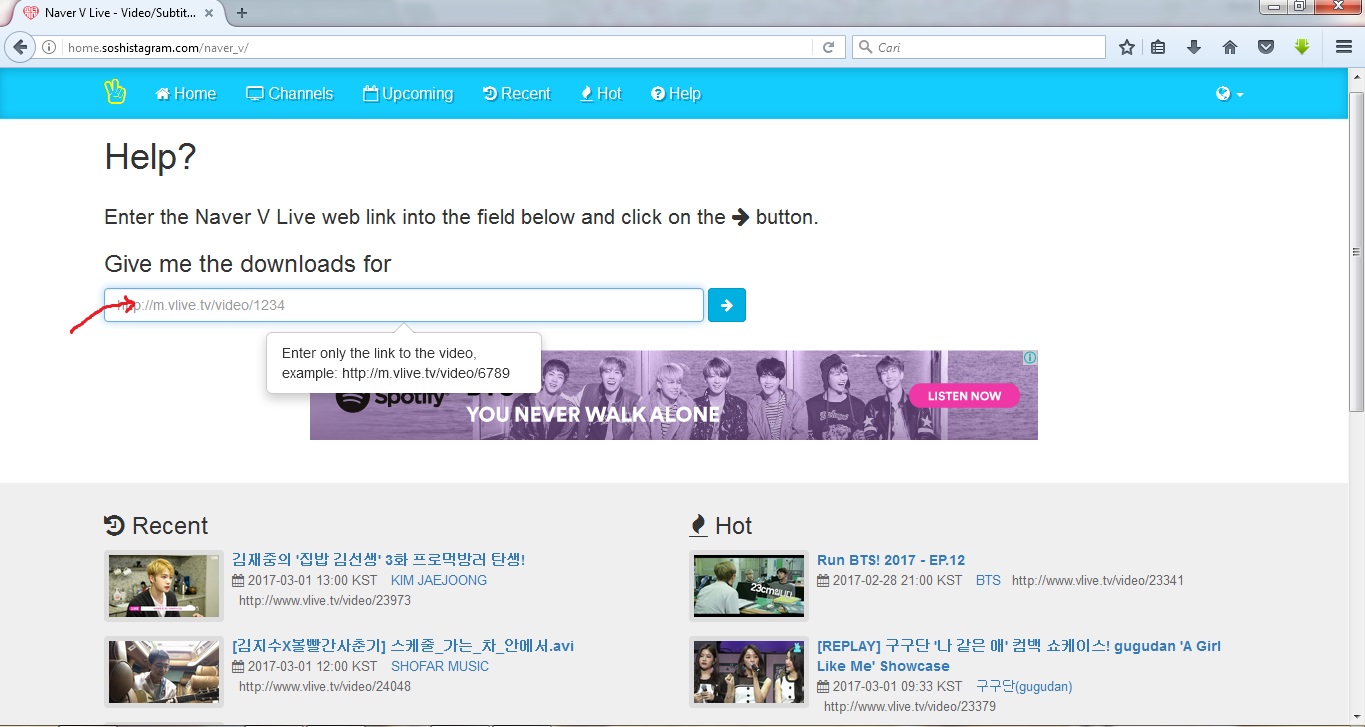
Task: Click URL text http://www.vlive.tv/video/23341
Action: pos(1098,580)
